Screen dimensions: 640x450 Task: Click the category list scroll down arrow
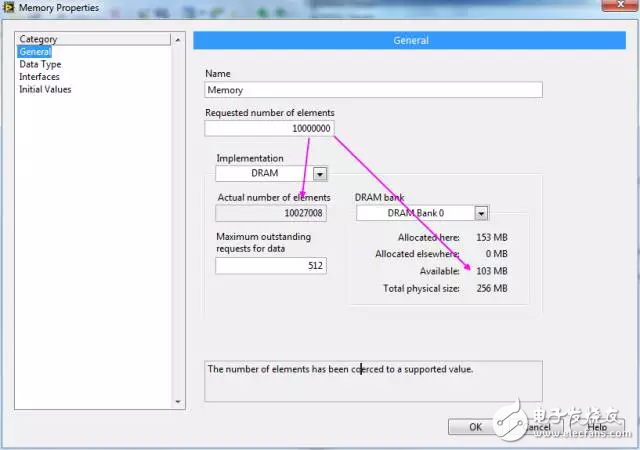click(179, 402)
